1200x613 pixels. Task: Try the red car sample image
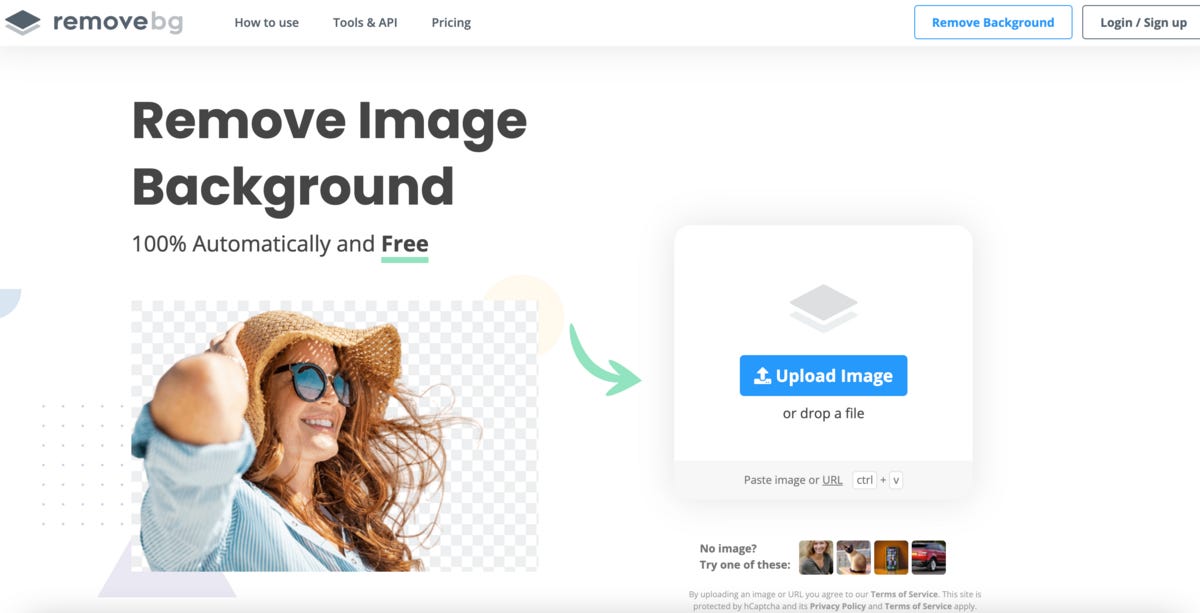point(929,557)
